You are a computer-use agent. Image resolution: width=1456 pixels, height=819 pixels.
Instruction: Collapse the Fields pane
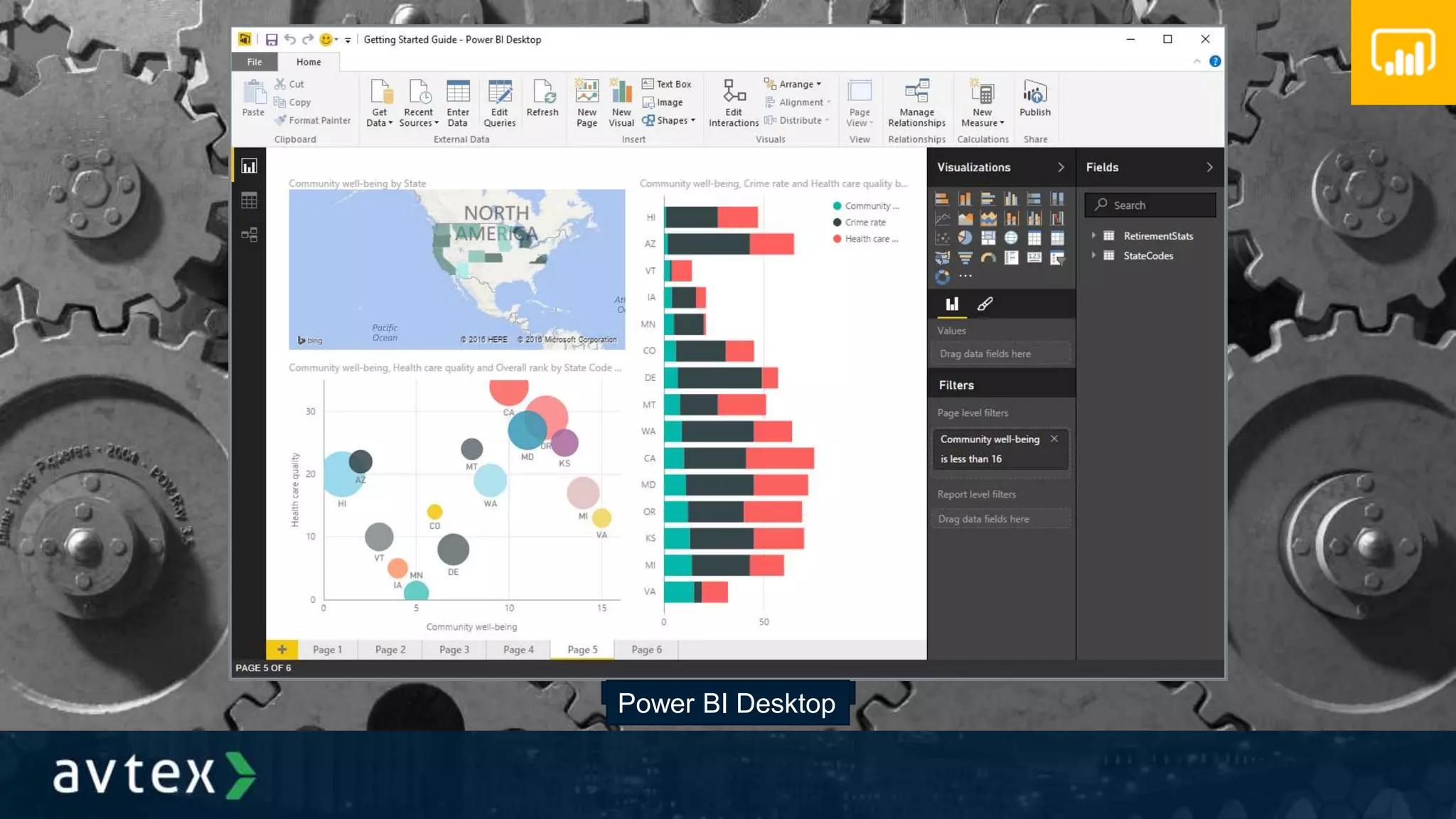click(x=1209, y=167)
